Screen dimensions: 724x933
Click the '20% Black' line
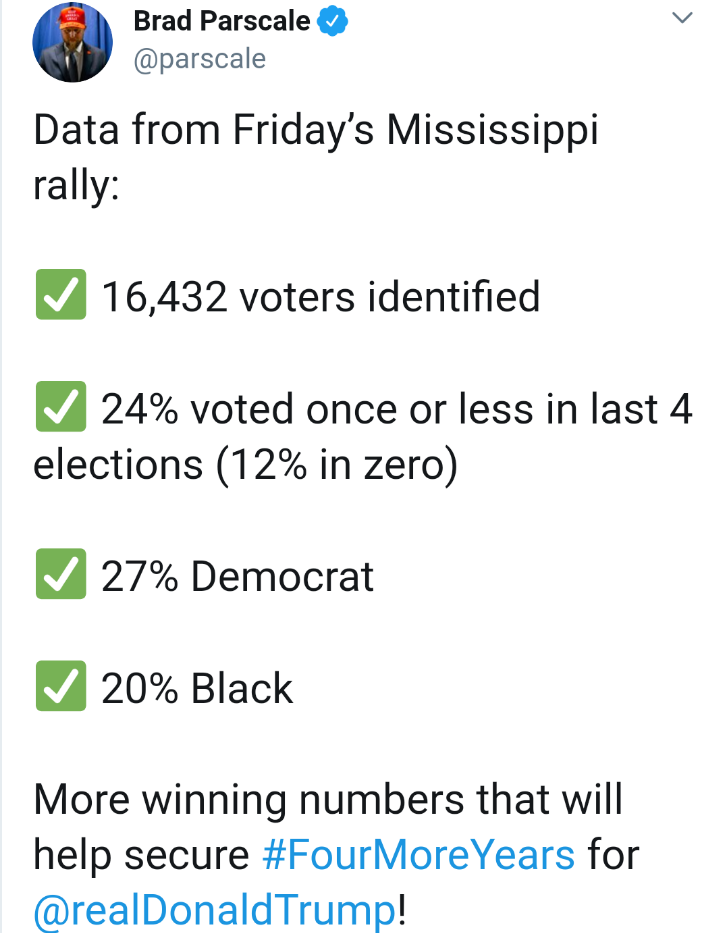point(197,688)
